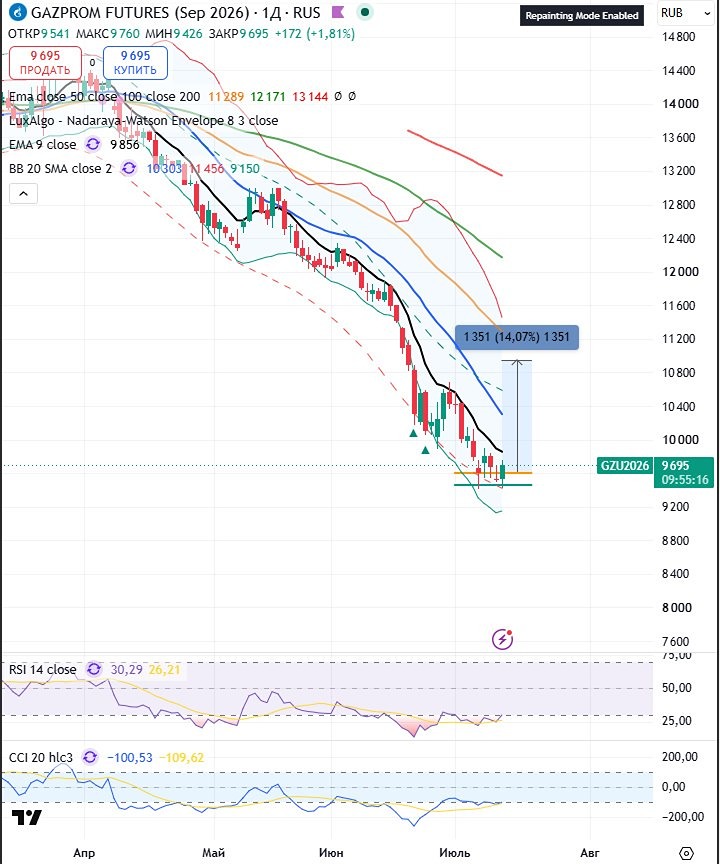Click the purple flag icon beside RUS
The width and height of the screenshot is (720, 864).
coord(338,12)
